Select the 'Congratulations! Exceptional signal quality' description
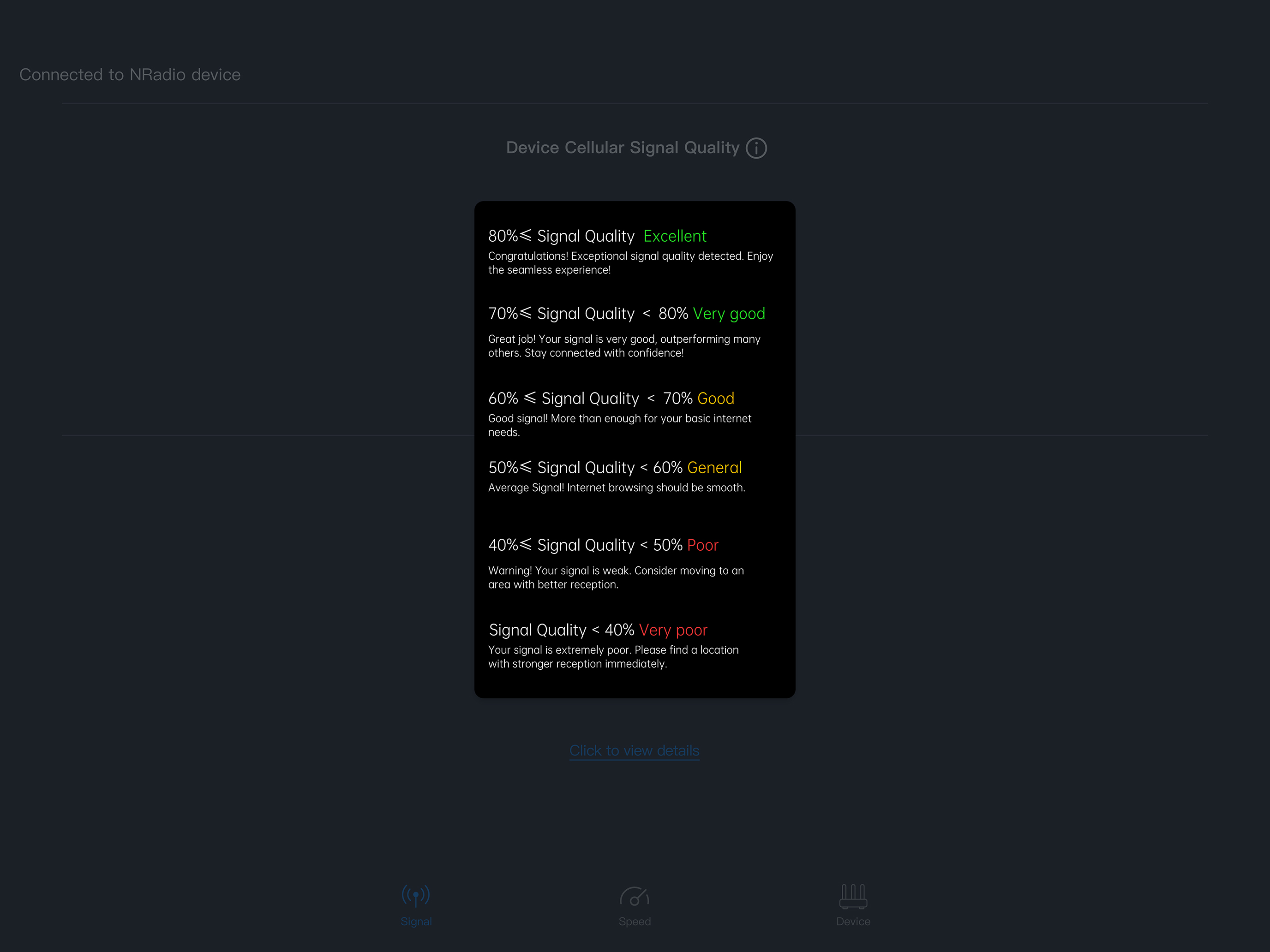 click(x=630, y=263)
